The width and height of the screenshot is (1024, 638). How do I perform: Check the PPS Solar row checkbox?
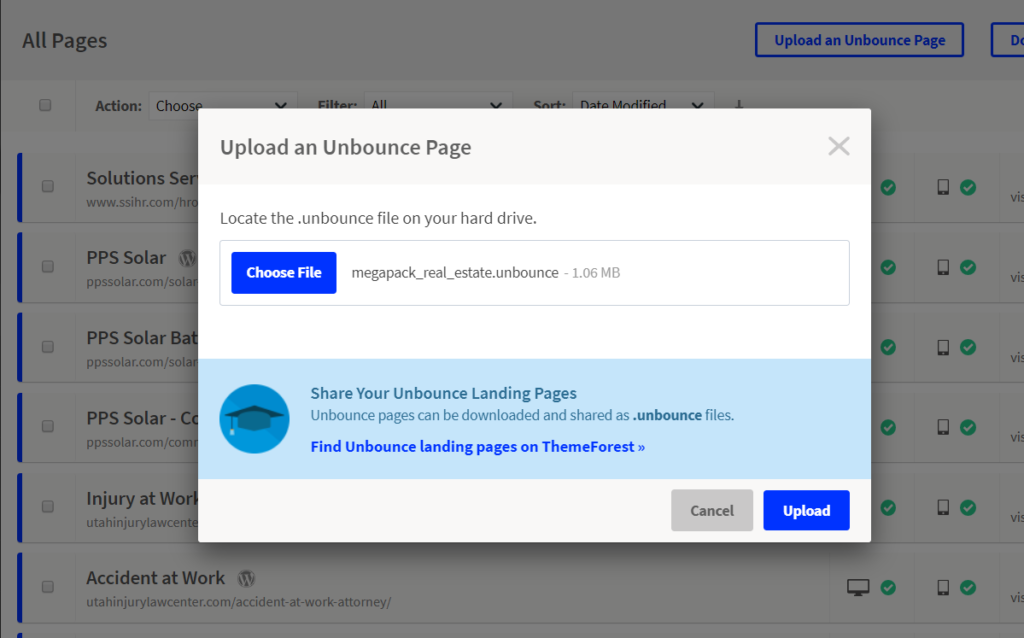pos(48,266)
